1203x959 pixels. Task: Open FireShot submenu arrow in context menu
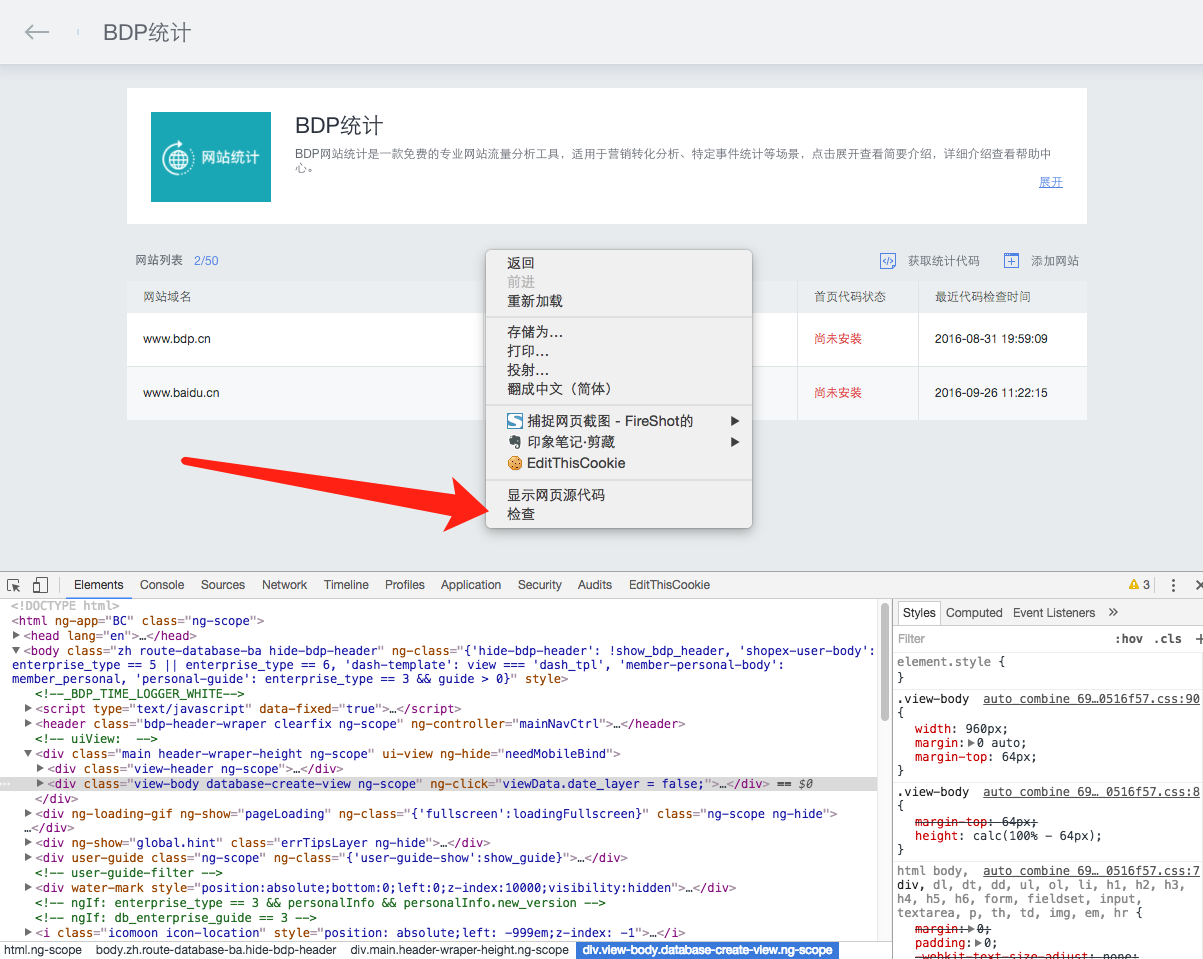coord(735,421)
